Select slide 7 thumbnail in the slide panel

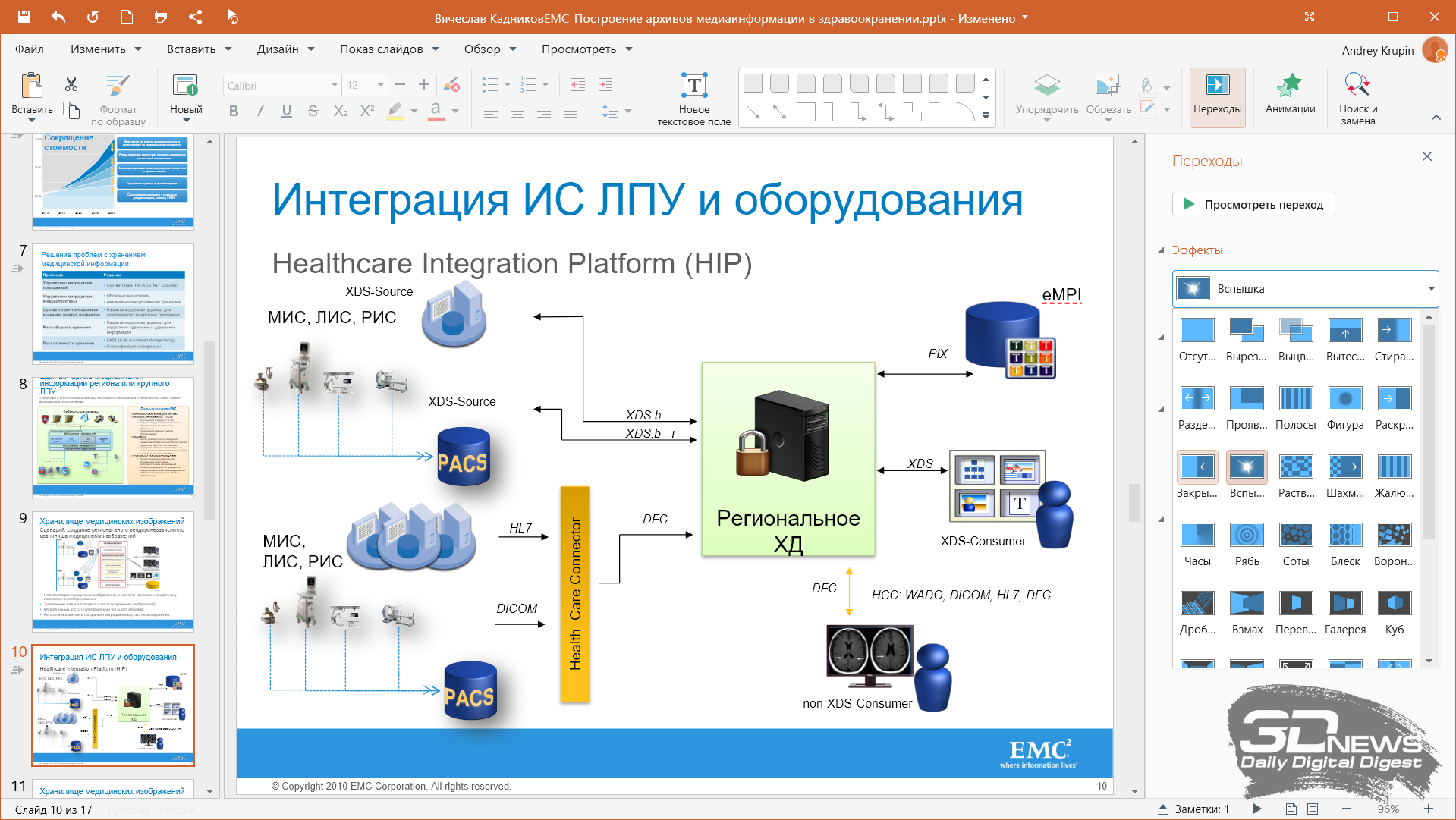point(113,304)
